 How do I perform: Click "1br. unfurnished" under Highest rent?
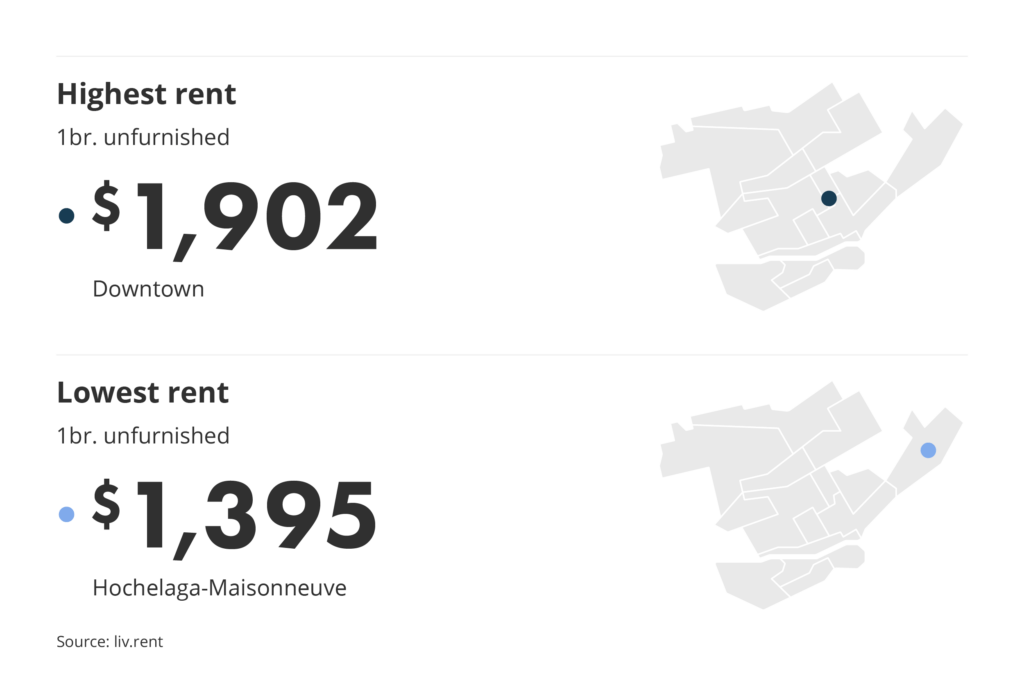[142, 137]
